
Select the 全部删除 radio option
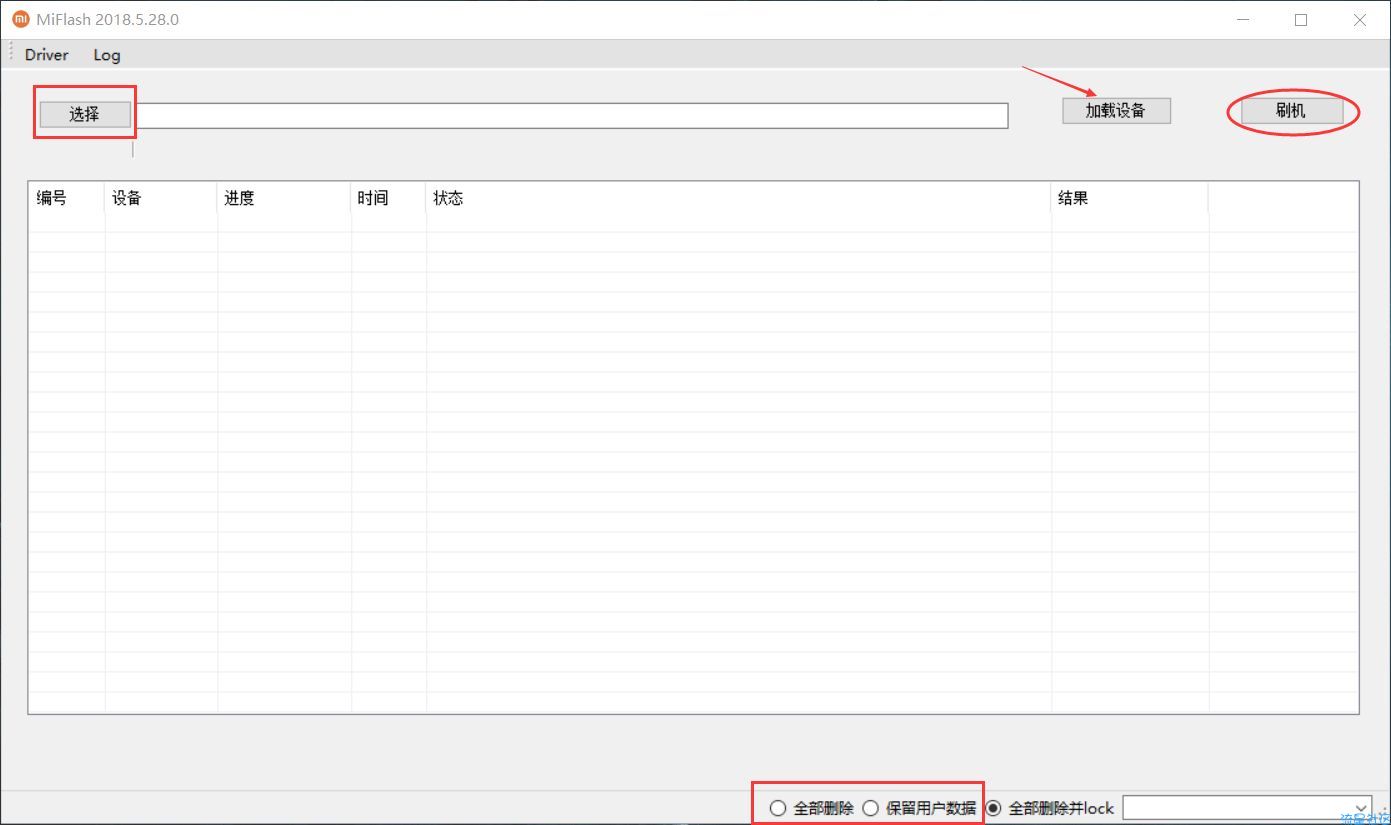click(812, 808)
